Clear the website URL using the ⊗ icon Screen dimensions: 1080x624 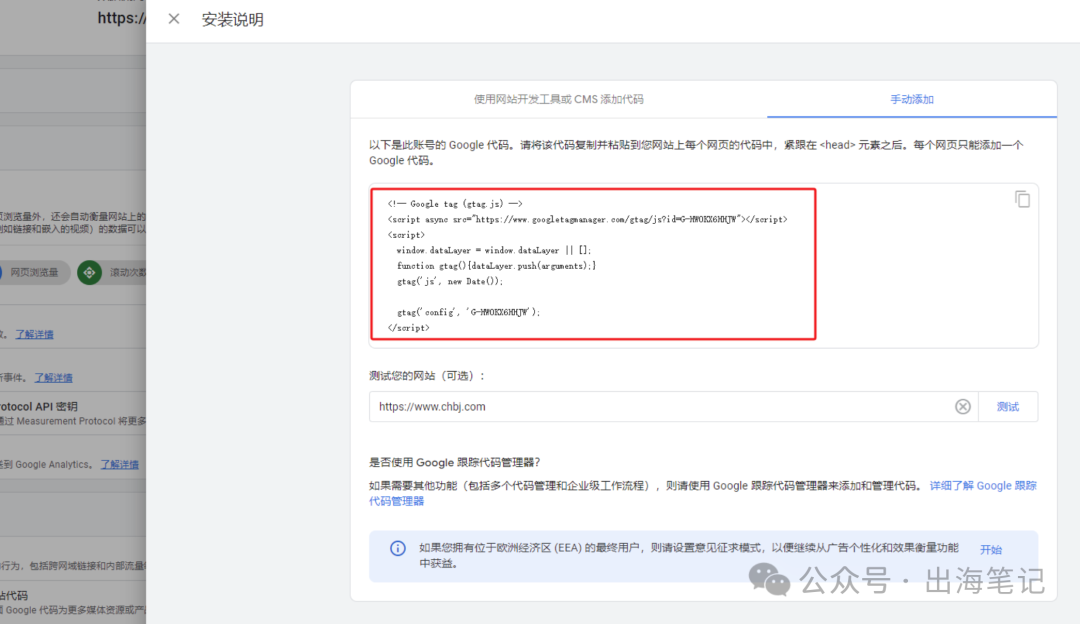(x=963, y=406)
